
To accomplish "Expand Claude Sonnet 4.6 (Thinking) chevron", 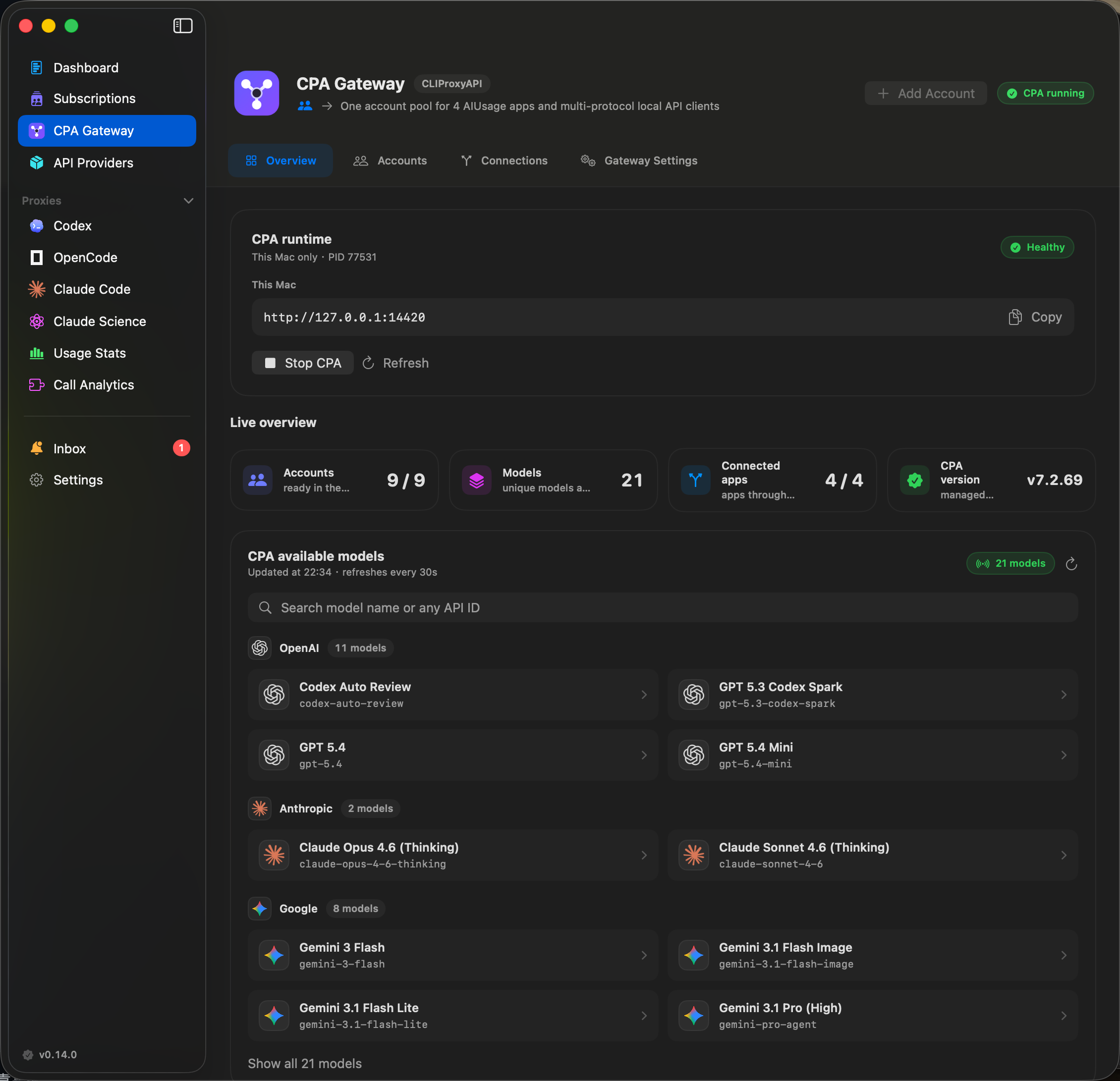I will (1064, 855).
